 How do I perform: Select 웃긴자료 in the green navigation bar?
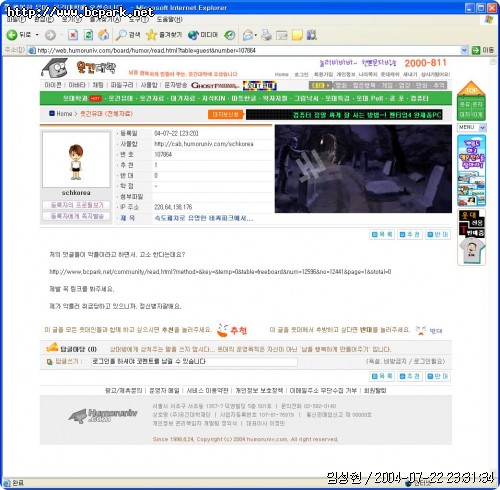[152, 98]
